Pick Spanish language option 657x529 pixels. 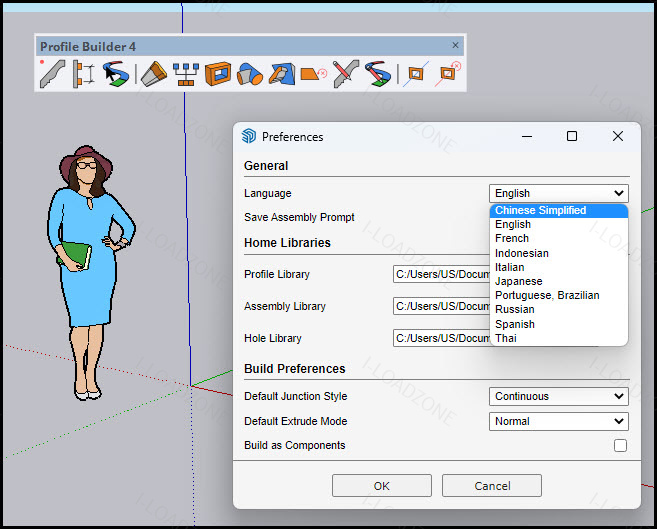(559, 324)
